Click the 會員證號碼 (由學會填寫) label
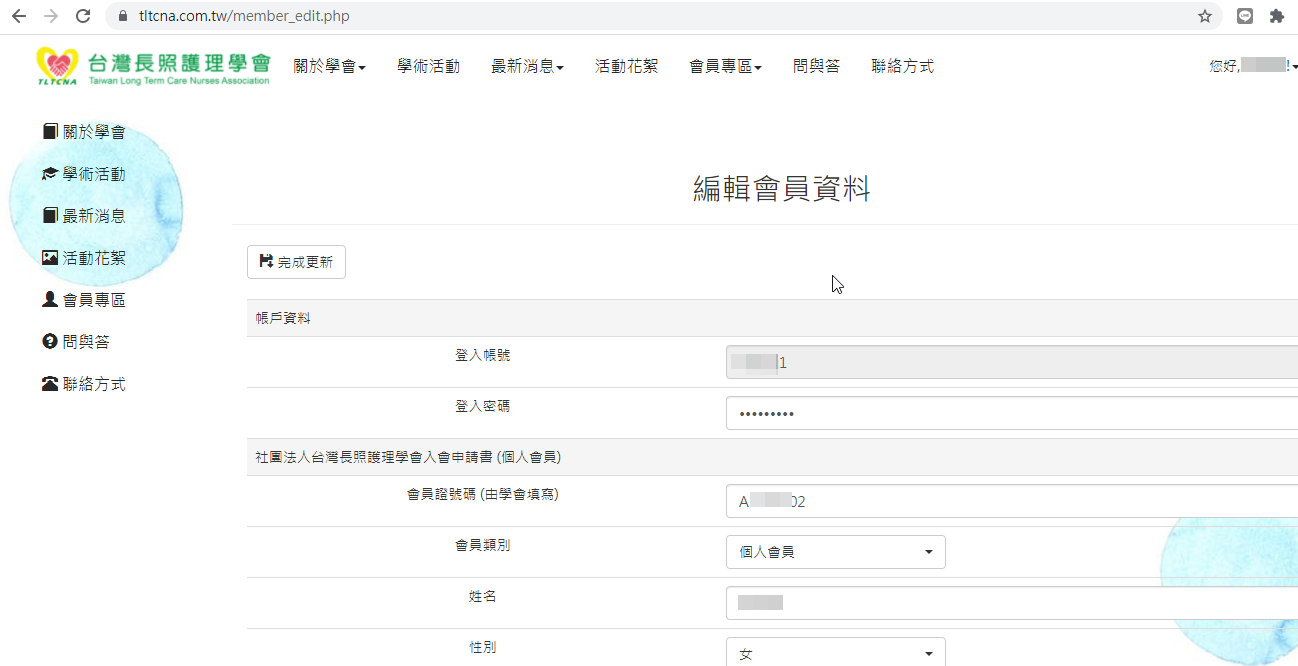1298x666 pixels. click(x=483, y=494)
